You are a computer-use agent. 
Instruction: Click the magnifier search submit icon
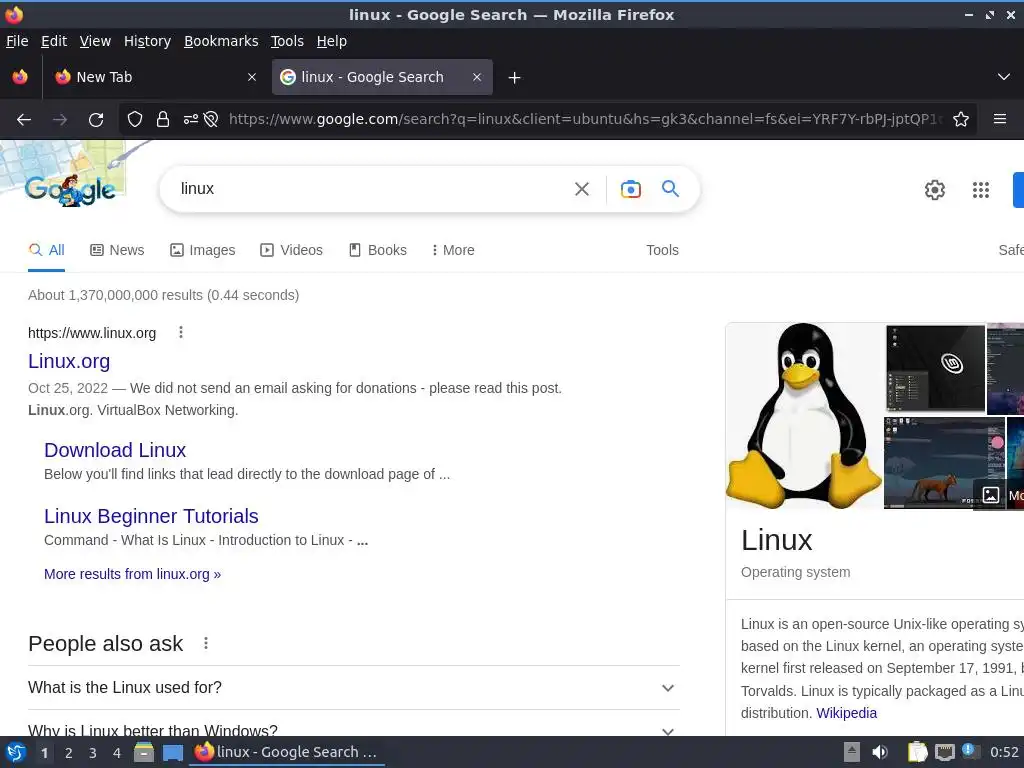click(671, 189)
